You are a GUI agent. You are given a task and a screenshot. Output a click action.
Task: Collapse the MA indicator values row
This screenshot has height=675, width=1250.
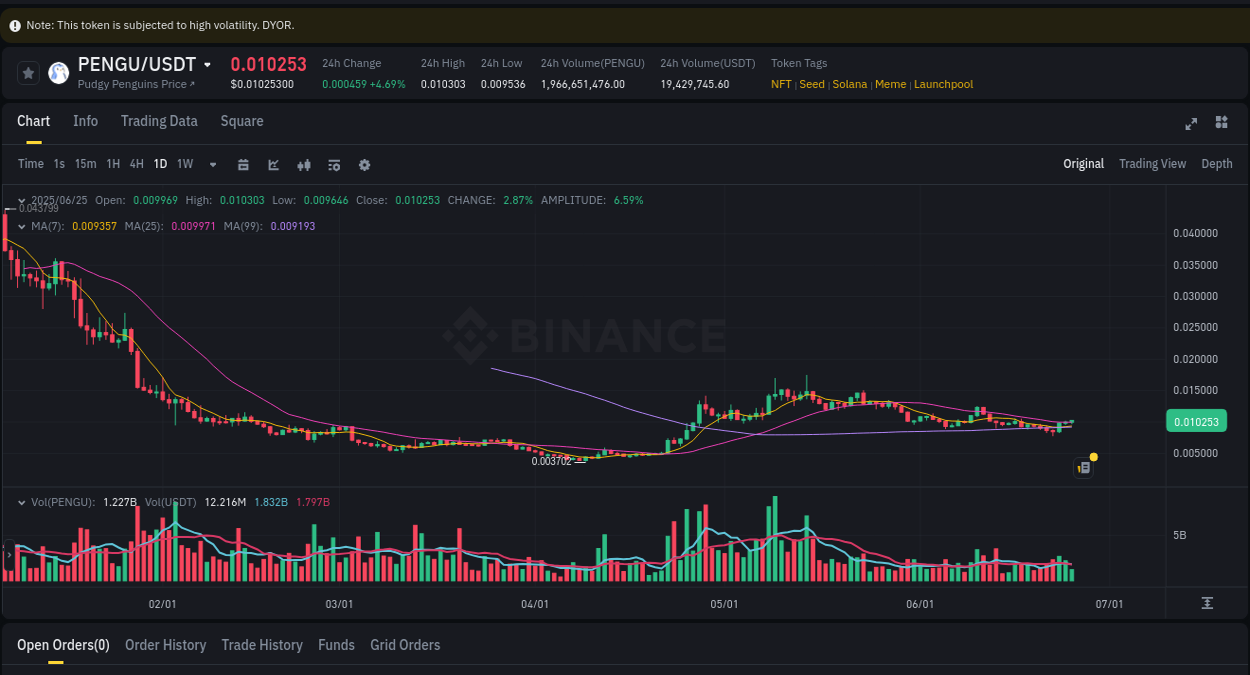point(22,226)
